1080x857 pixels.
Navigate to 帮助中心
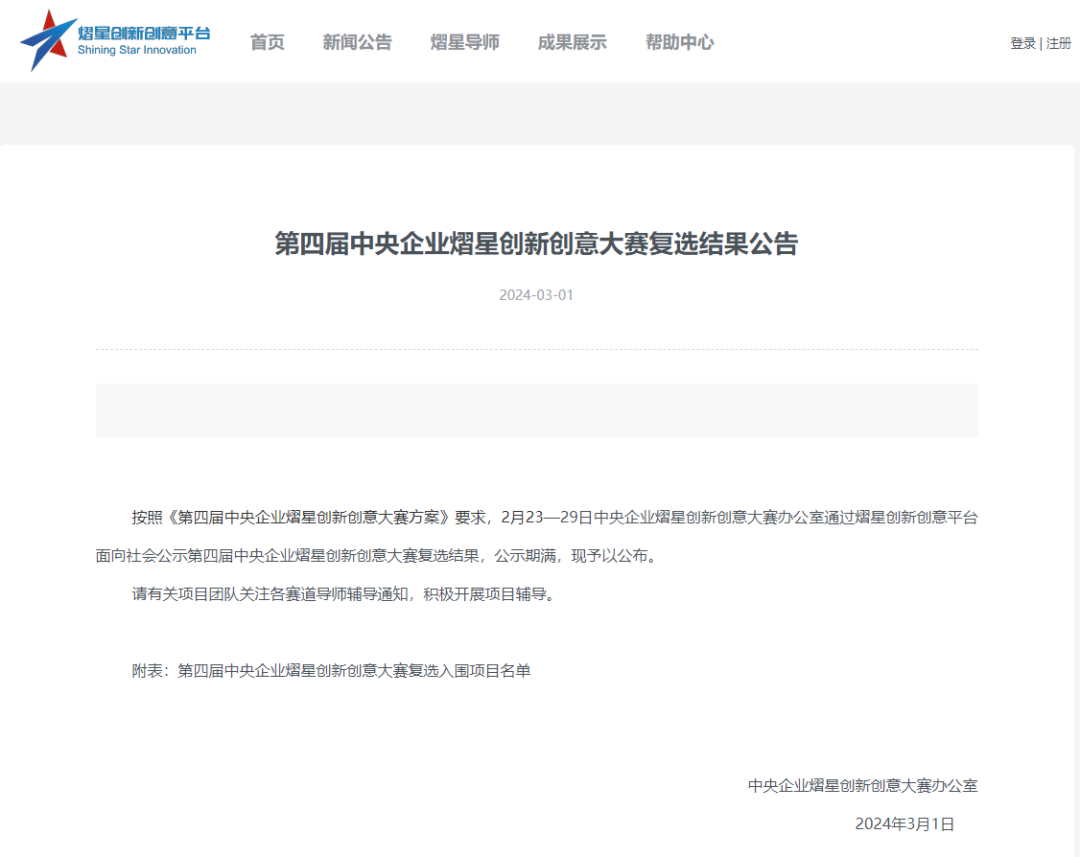679,42
